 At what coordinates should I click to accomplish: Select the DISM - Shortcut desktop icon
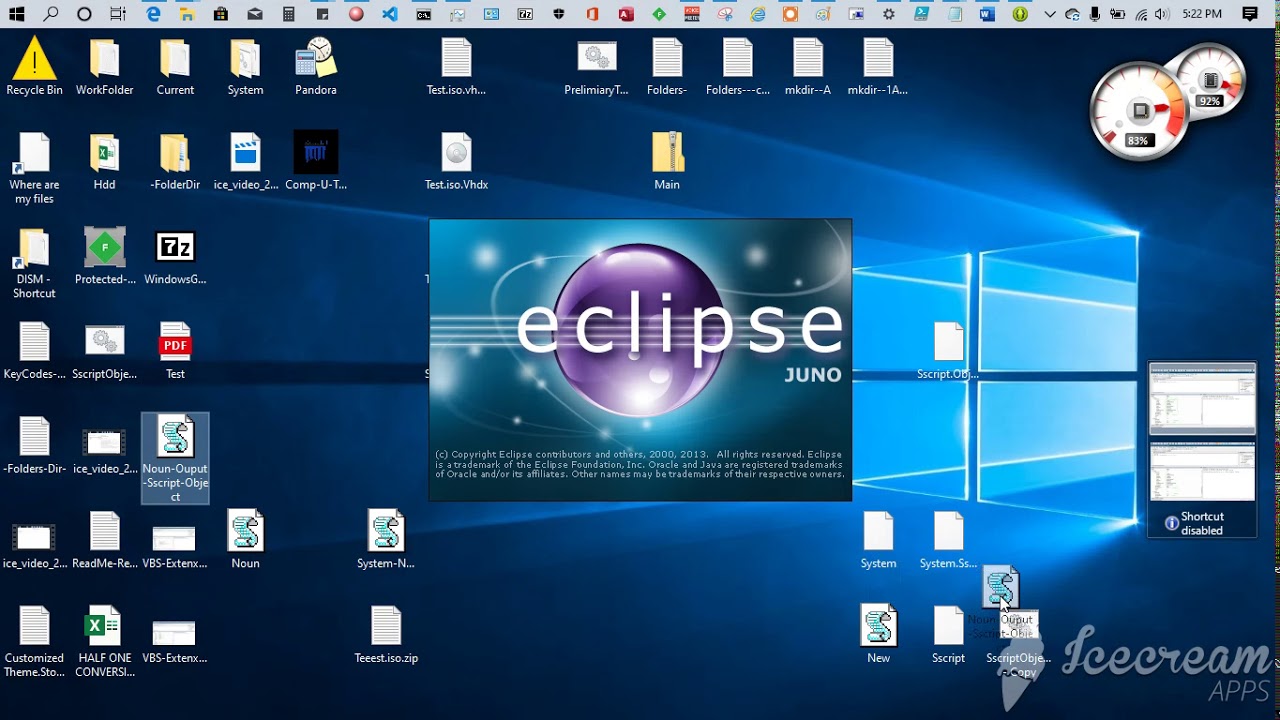[34, 263]
